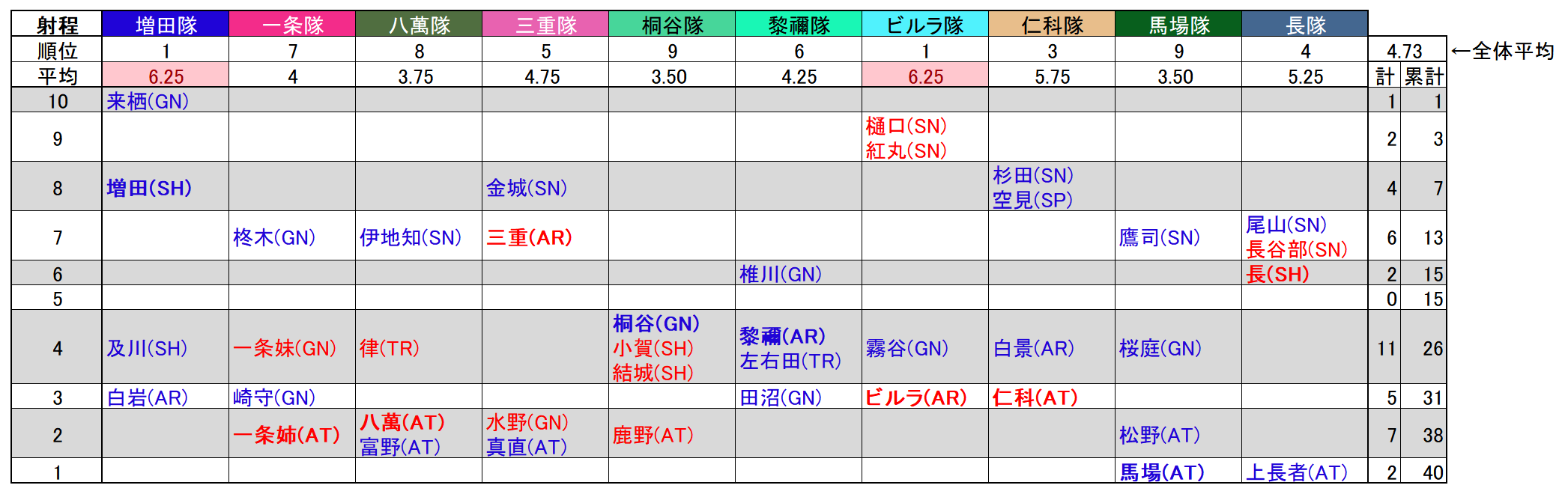The height and width of the screenshot is (503, 1568).
Task: Click the ビルラ隊 cyan header cell
Action: (x=925, y=25)
